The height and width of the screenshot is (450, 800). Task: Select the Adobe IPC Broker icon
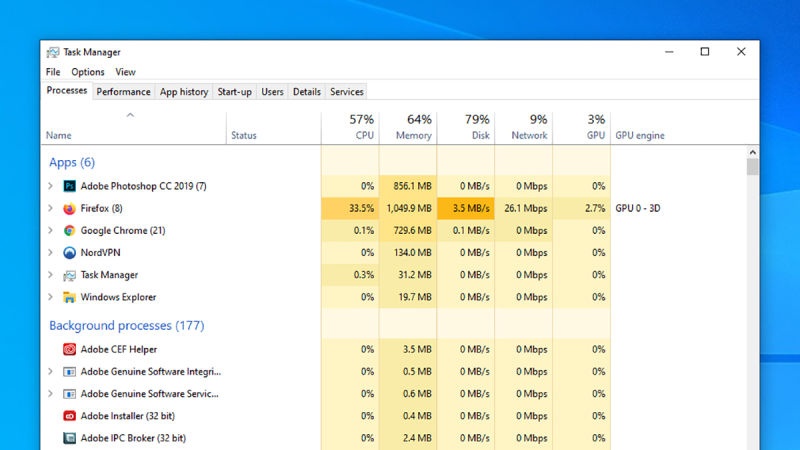tap(69, 438)
